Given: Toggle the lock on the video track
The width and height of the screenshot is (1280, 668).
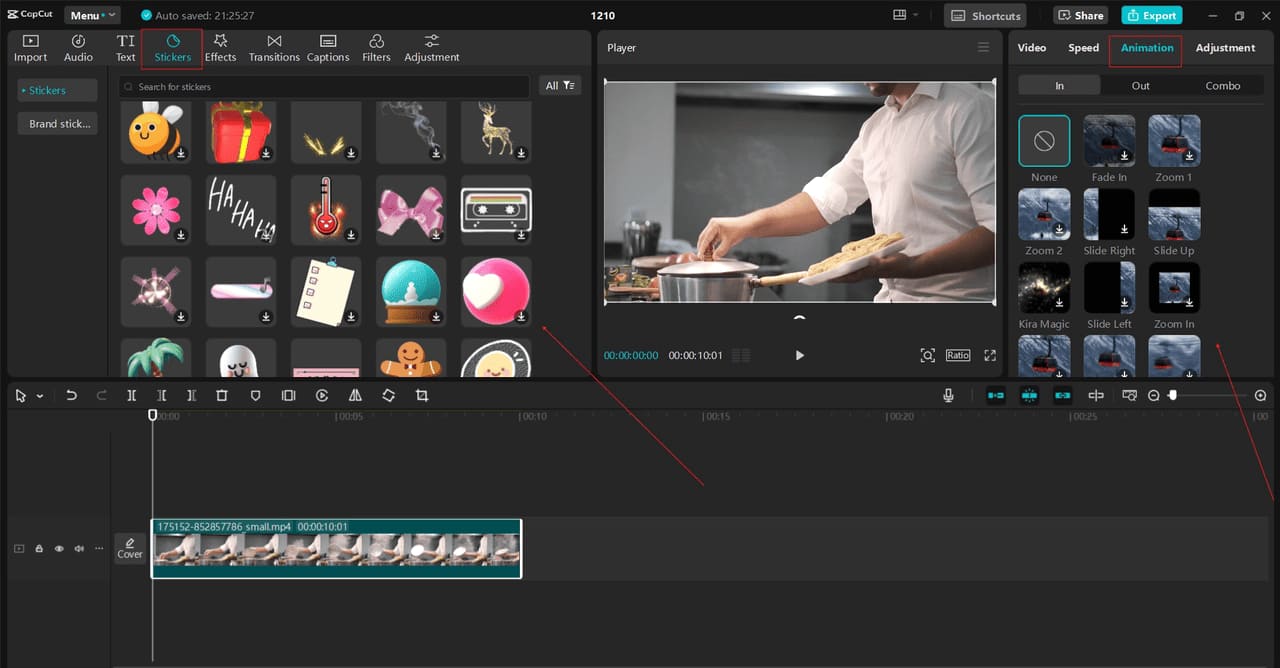Looking at the screenshot, I should pos(39,549).
